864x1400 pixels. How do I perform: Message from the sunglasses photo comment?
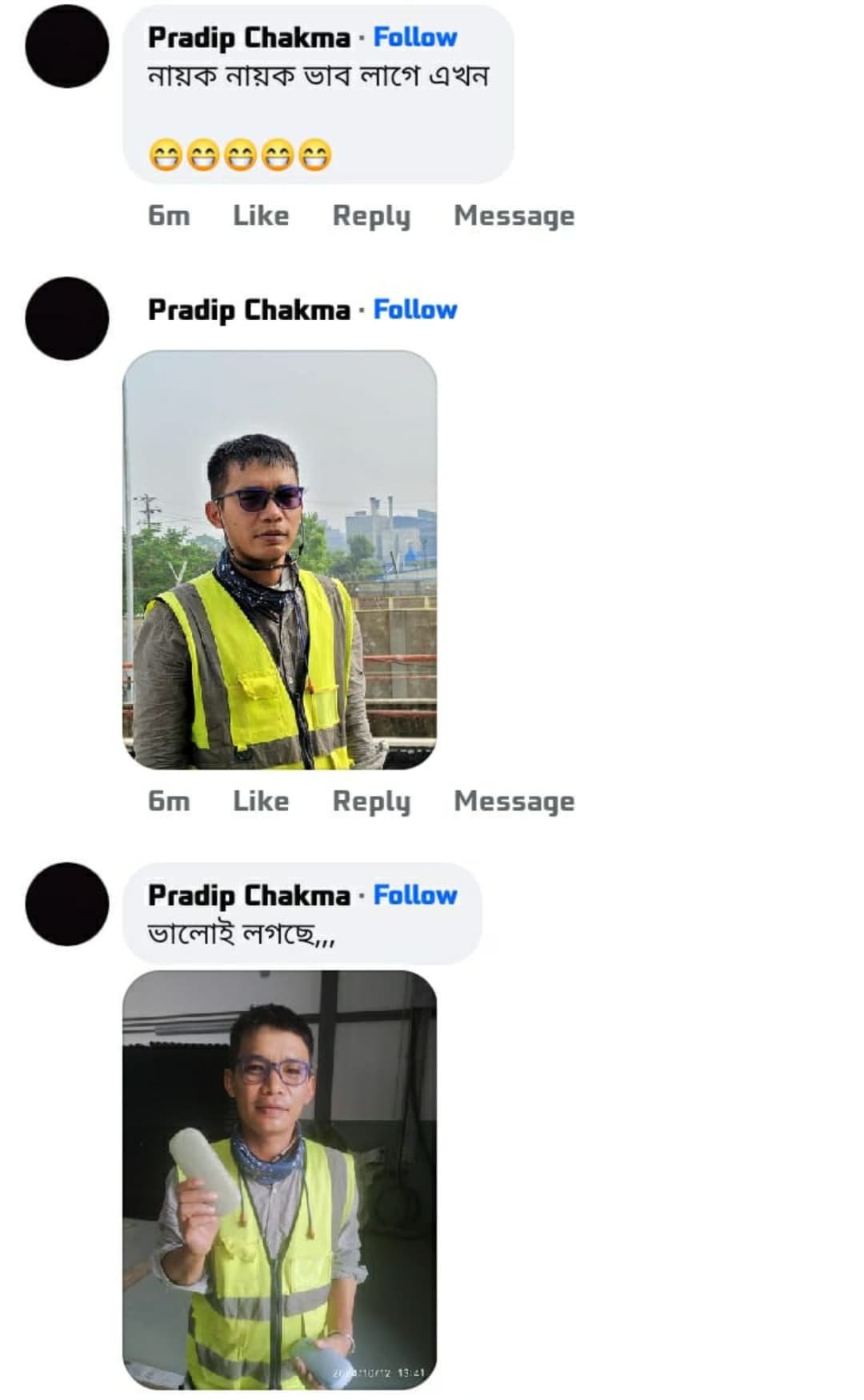click(514, 802)
